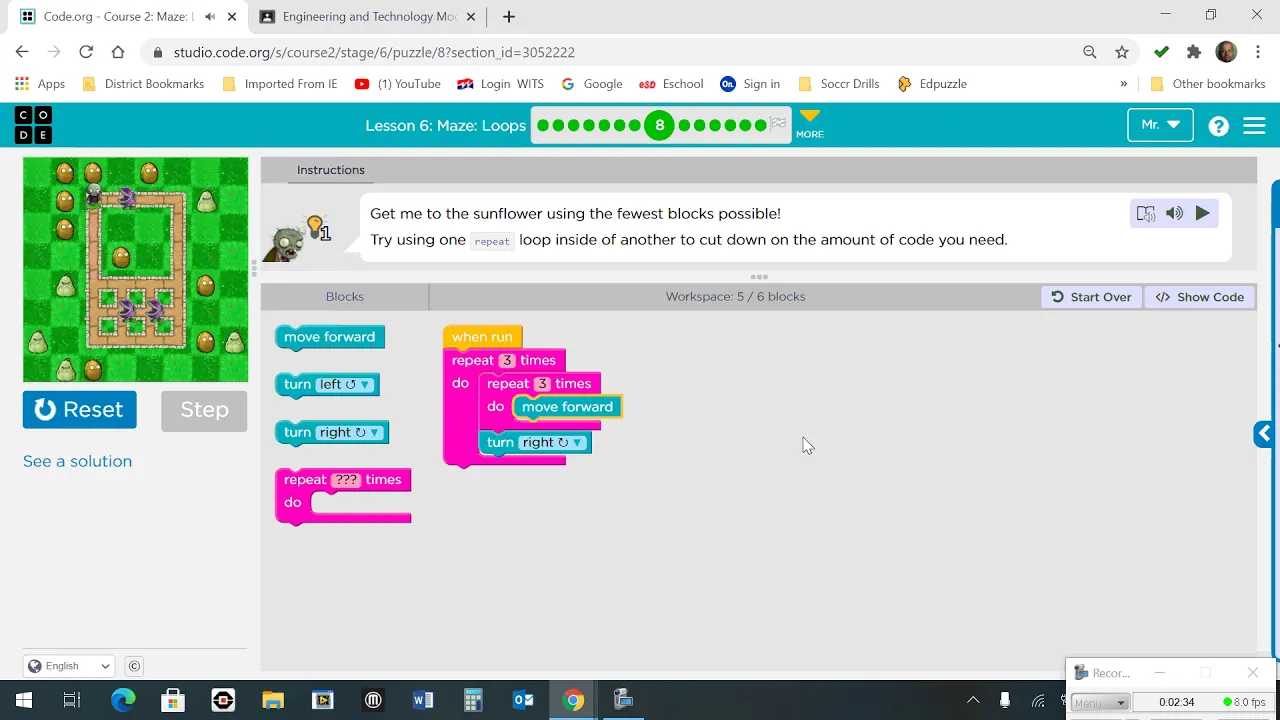Open Calculator from the taskbar

point(473,700)
